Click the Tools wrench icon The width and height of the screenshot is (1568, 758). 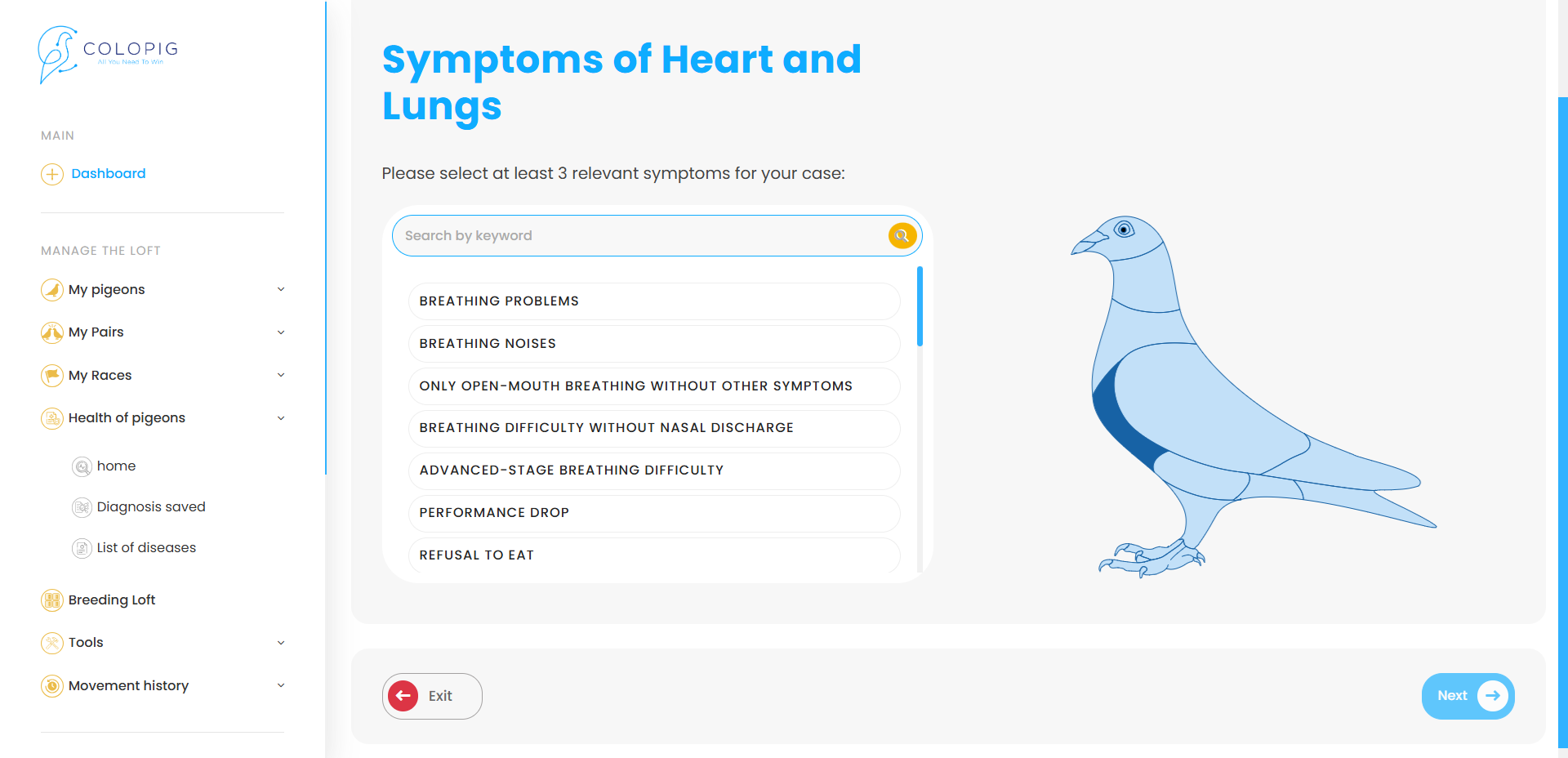tap(52, 643)
